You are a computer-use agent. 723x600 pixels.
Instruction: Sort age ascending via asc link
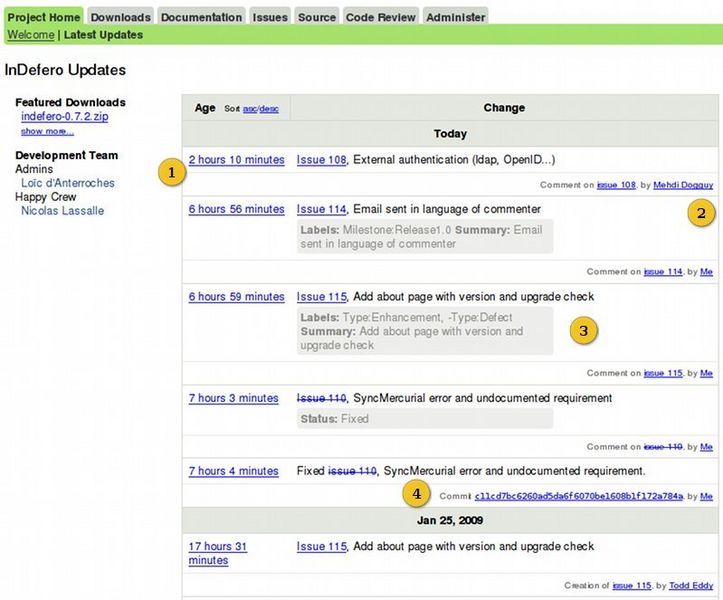pos(249,109)
